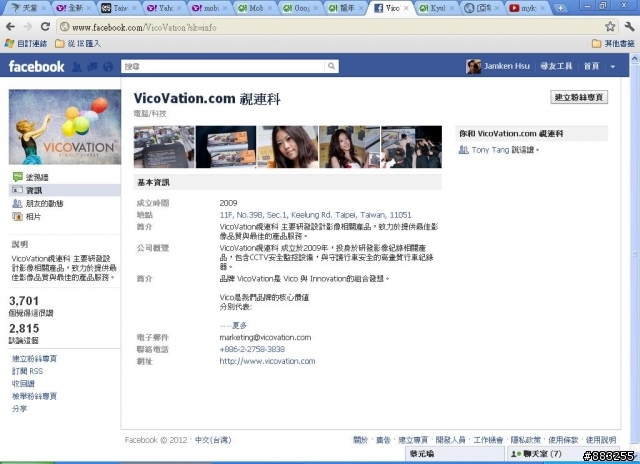Click the unlike link in left sidebar
640x464 pixels.
(x=23, y=384)
